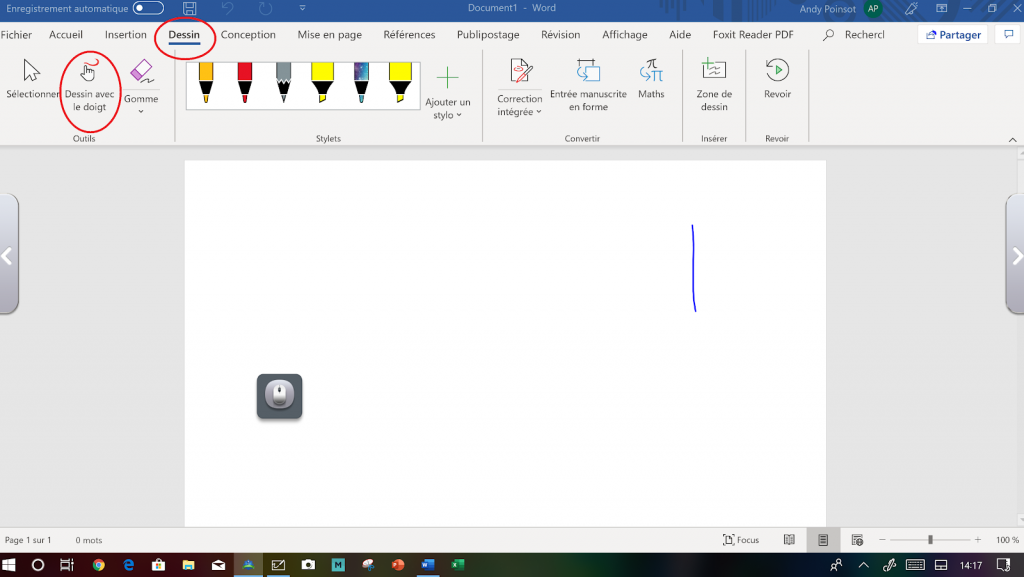This screenshot has height=577, width=1024.
Task: Click the Andy Poinsot account avatar
Action: click(x=873, y=8)
